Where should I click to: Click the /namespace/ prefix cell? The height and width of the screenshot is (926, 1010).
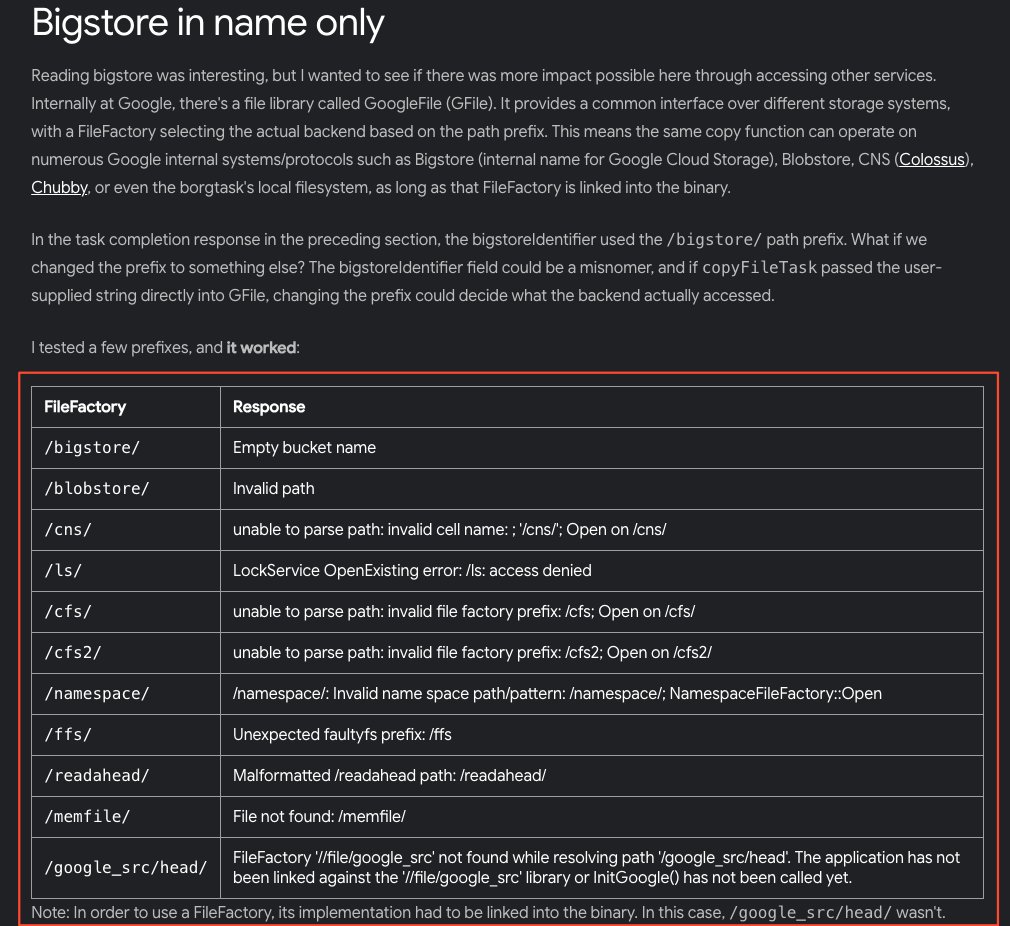click(x=126, y=694)
